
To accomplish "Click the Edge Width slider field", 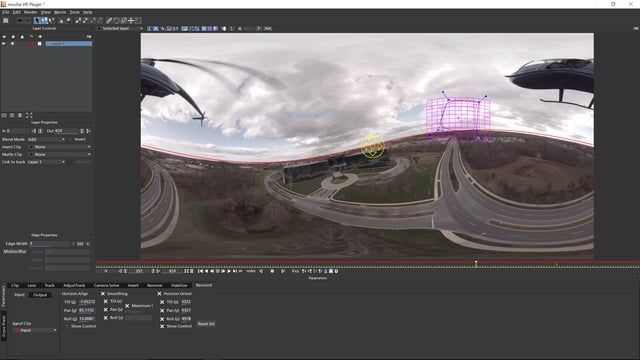I will click(49, 244).
